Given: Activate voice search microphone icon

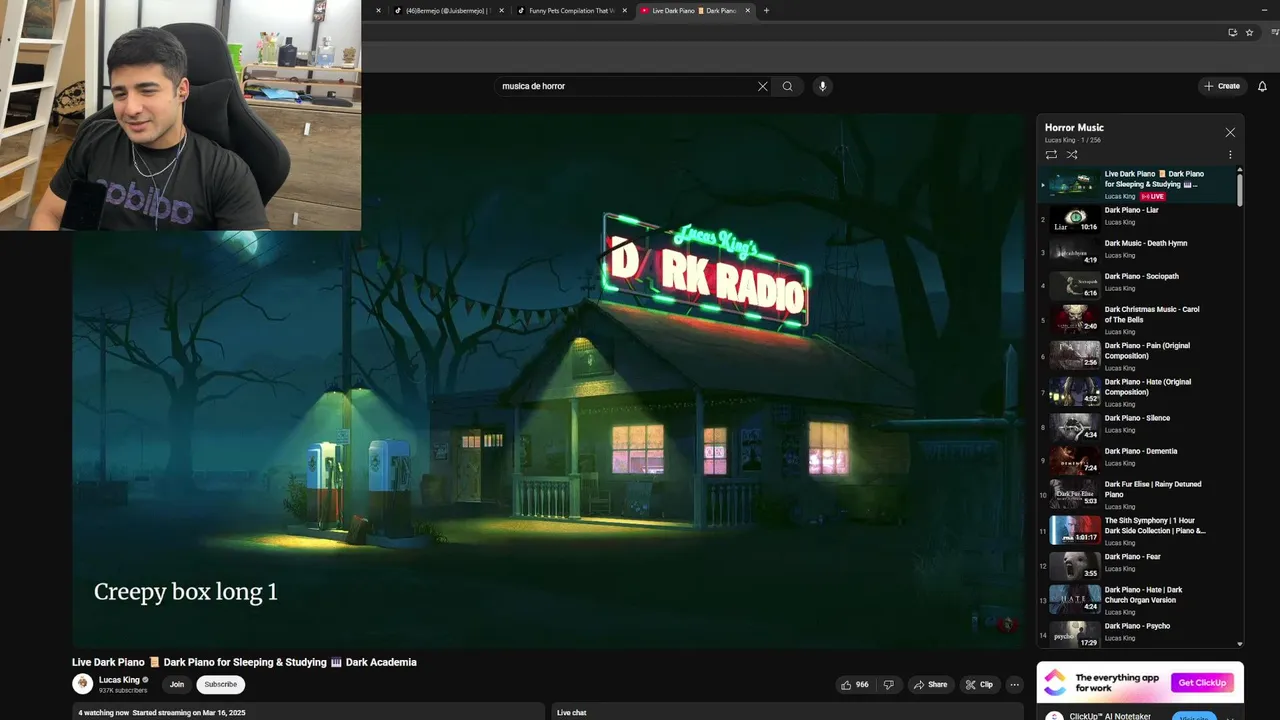Looking at the screenshot, I should tap(823, 86).
